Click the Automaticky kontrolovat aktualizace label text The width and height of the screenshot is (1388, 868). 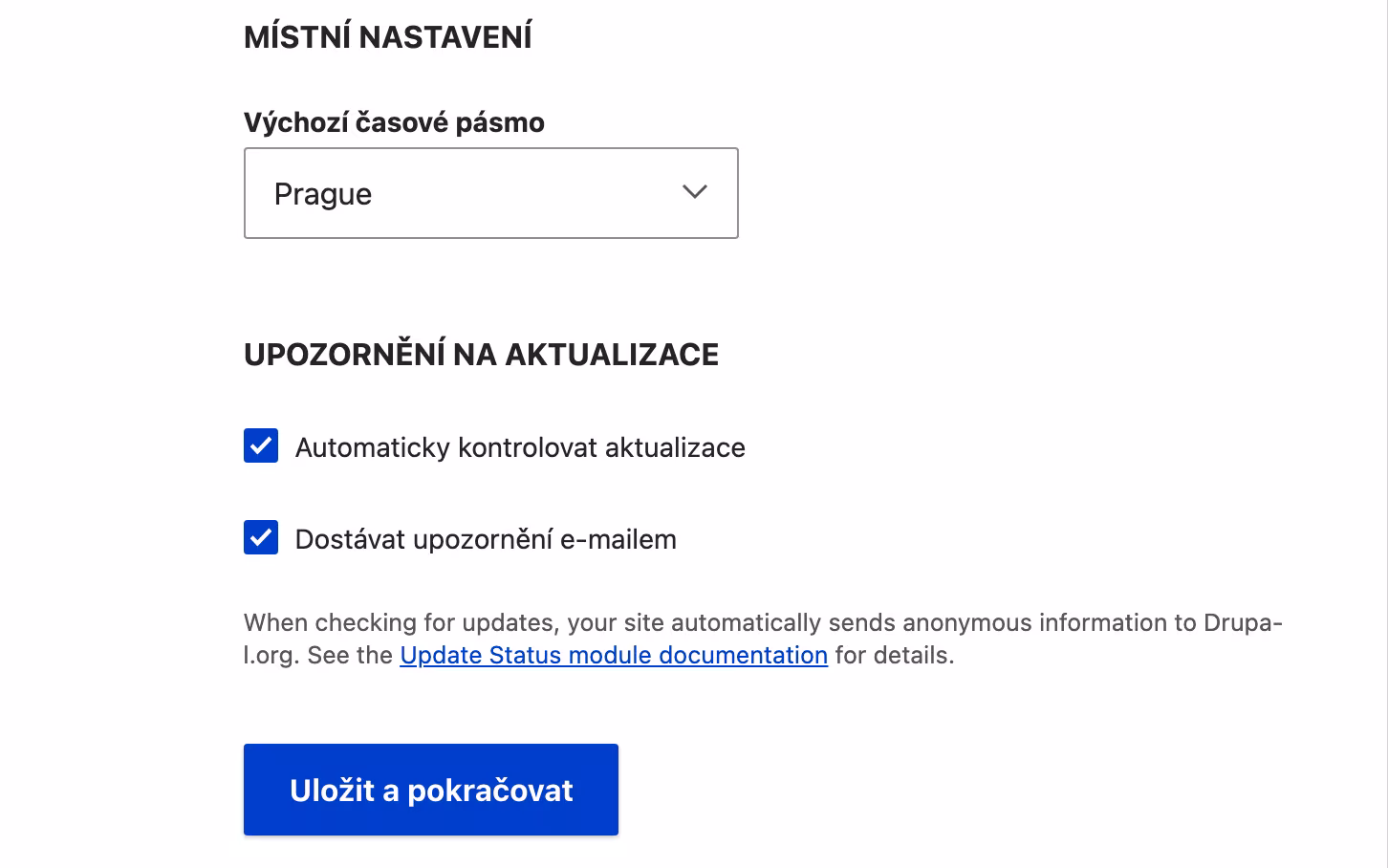point(520,447)
